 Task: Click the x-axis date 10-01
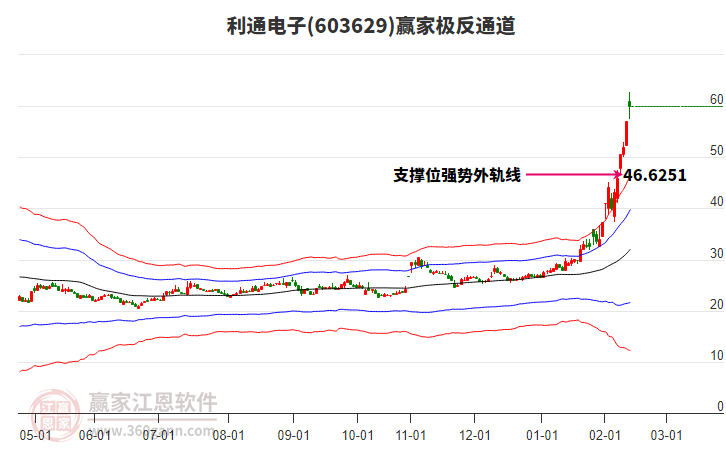click(357, 435)
